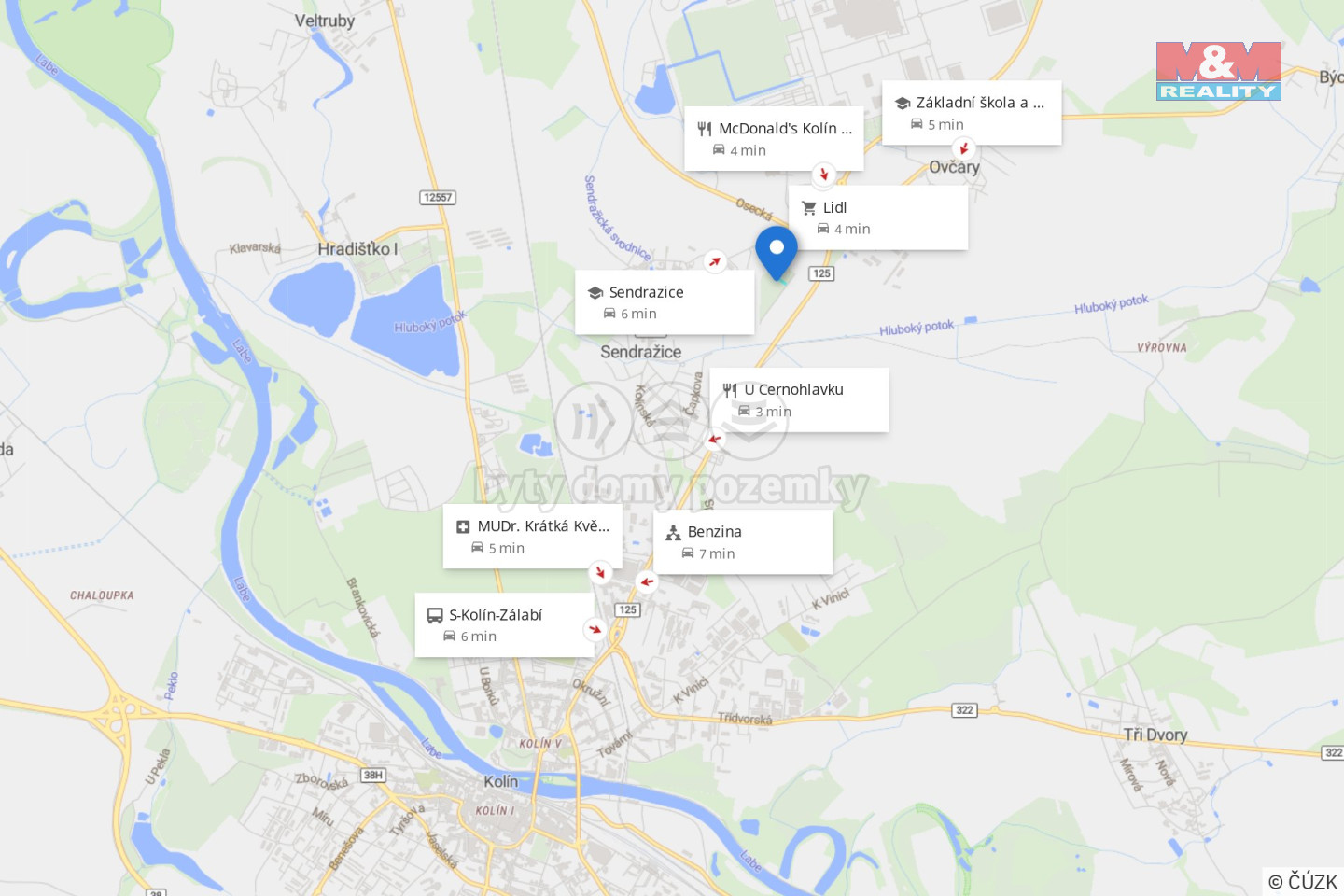Screen dimensions: 1344x896
Task: Click U Cernohlavku restaurant fork icon
Action: click(x=730, y=390)
